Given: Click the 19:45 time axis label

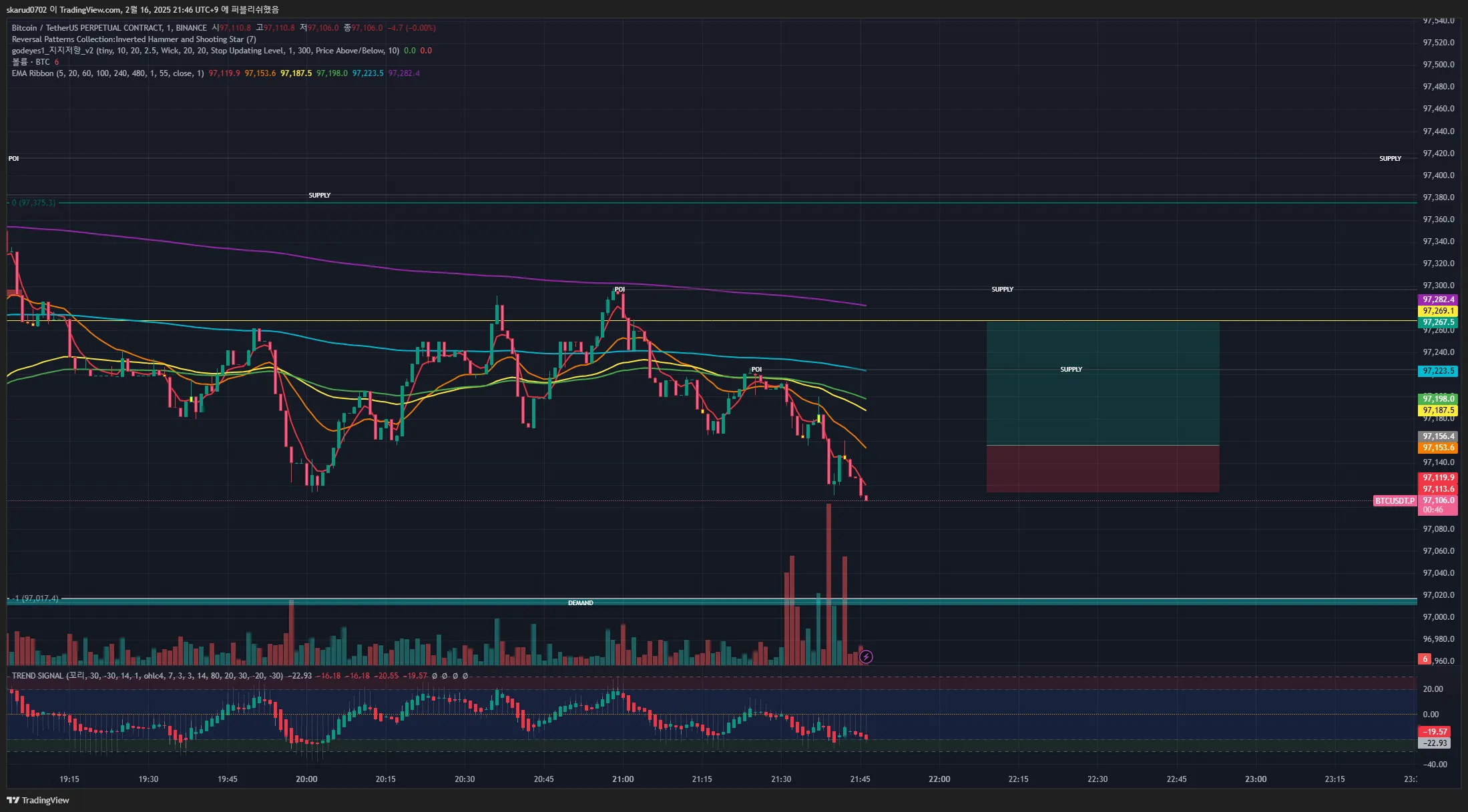Looking at the screenshot, I should (228, 779).
